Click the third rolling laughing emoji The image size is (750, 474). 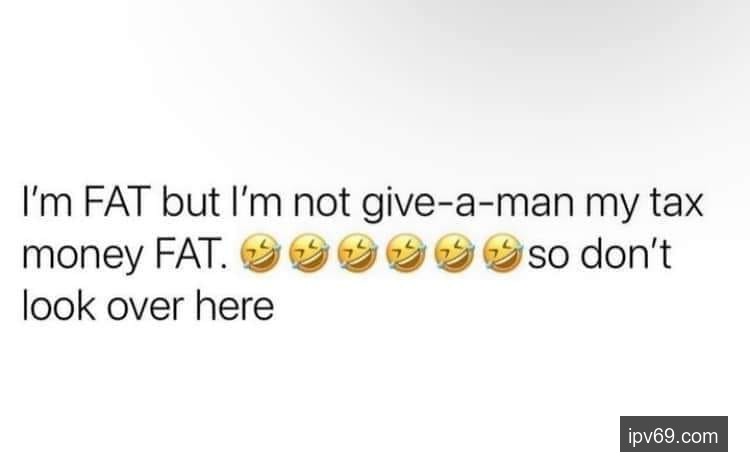(x=357, y=253)
